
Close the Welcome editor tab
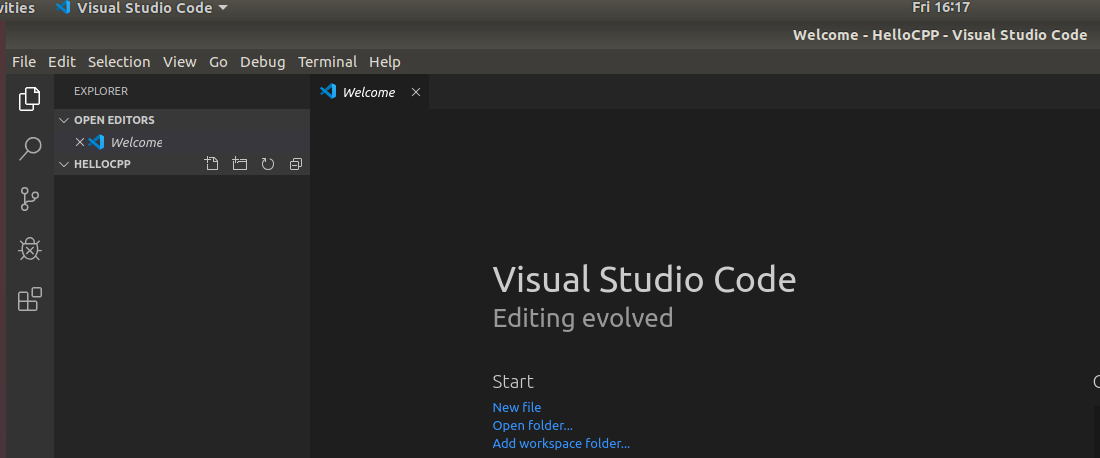point(415,93)
